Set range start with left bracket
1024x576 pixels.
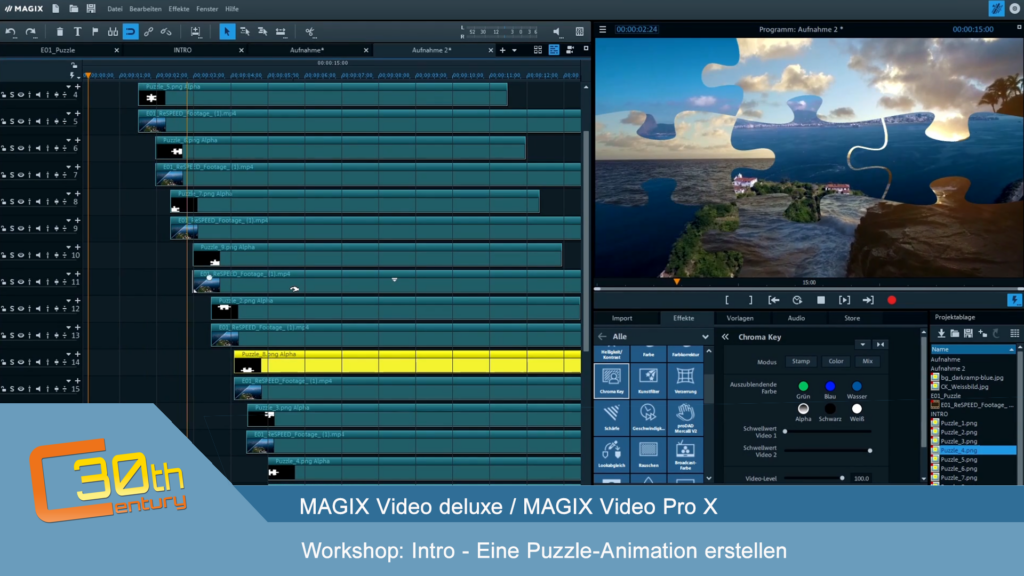click(727, 300)
